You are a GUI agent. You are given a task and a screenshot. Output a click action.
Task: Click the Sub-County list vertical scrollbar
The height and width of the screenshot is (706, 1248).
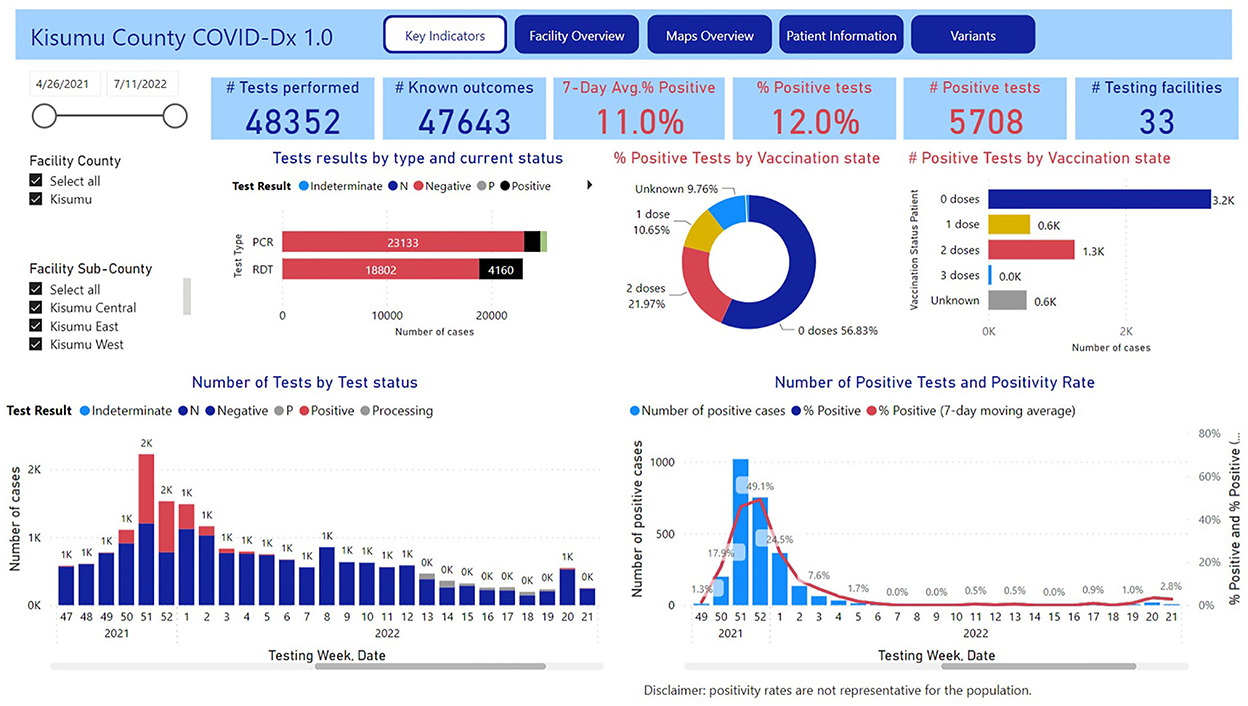coord(187,297)
